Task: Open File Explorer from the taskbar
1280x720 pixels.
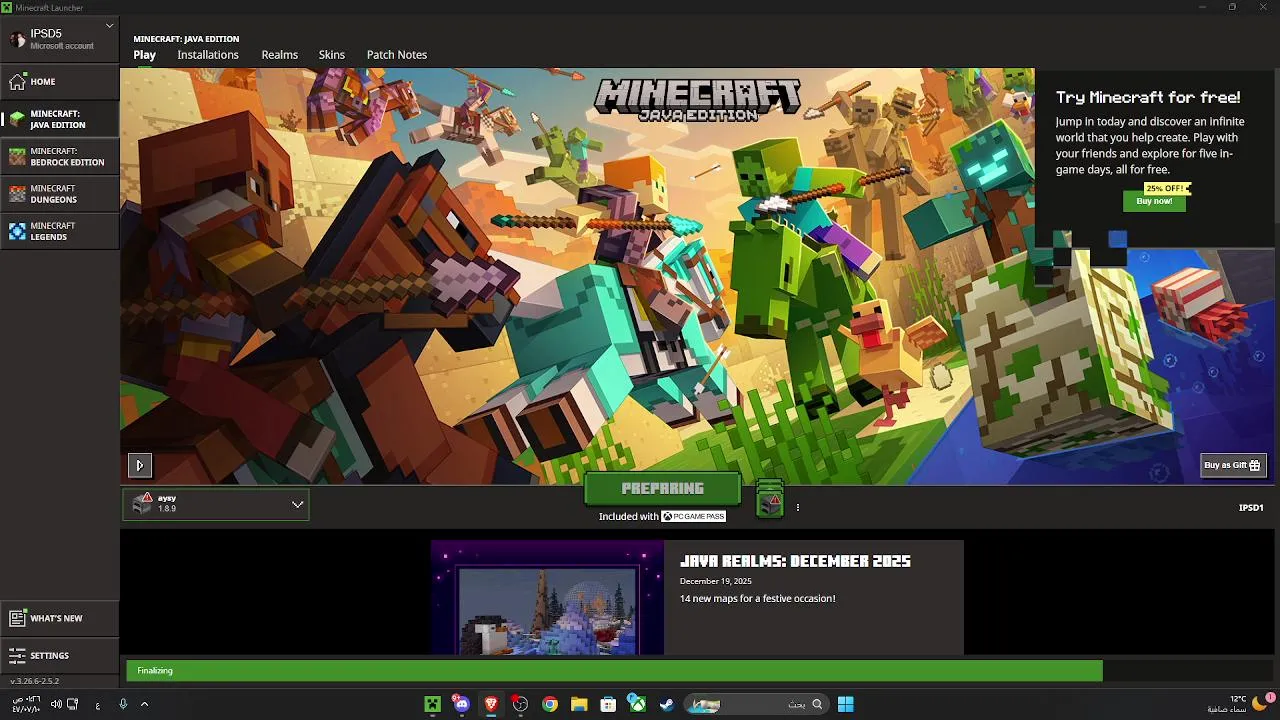Action: (x=579, y=704)
